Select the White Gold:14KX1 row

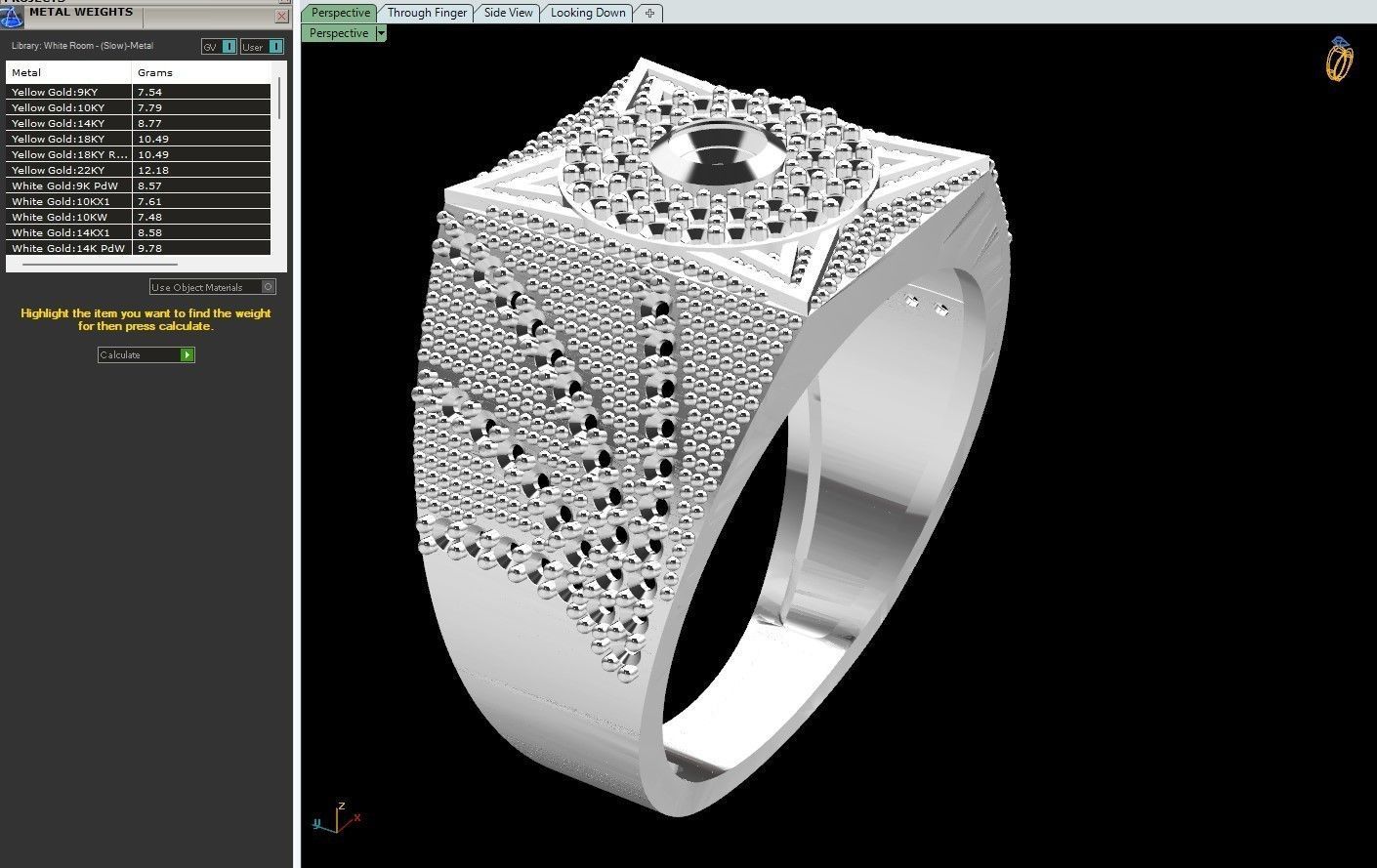139,232
